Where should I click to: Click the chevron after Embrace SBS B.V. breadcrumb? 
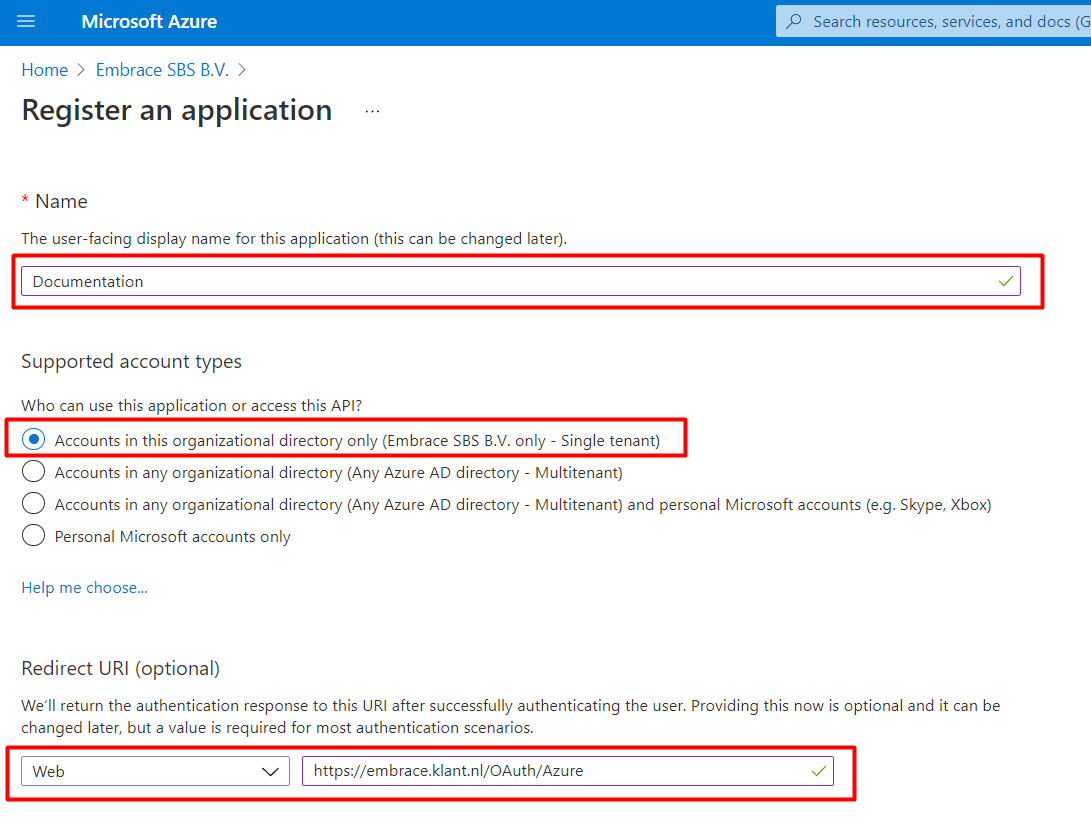[242, 70]
